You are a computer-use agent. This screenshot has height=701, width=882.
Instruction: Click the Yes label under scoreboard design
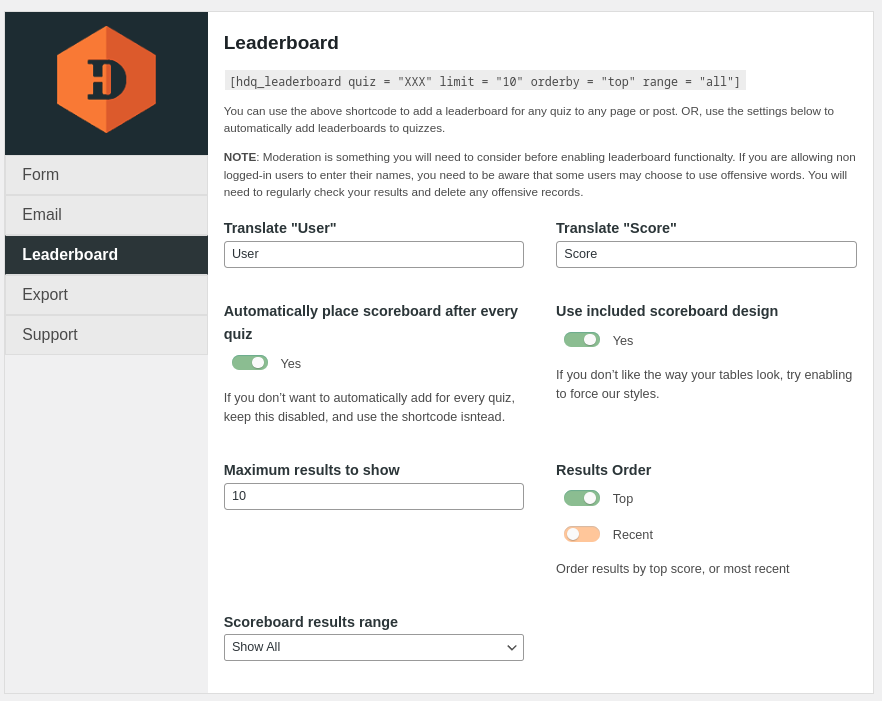622,341
